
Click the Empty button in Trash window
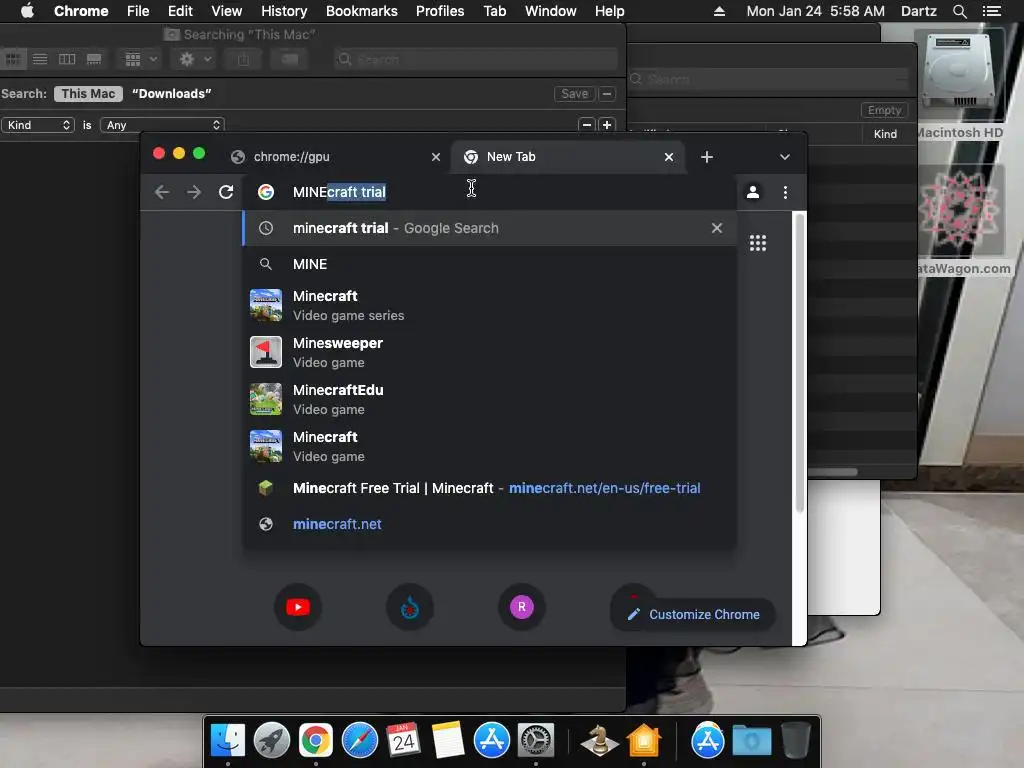pyautogui.click(x=884, y=110)
